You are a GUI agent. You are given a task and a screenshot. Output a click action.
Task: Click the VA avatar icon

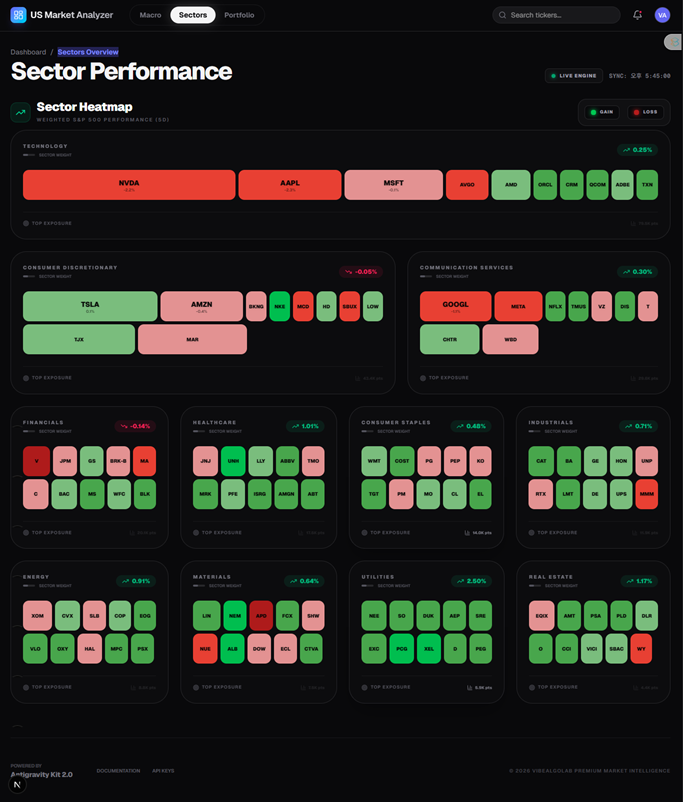pyautogui.click(x=662, y=14)
